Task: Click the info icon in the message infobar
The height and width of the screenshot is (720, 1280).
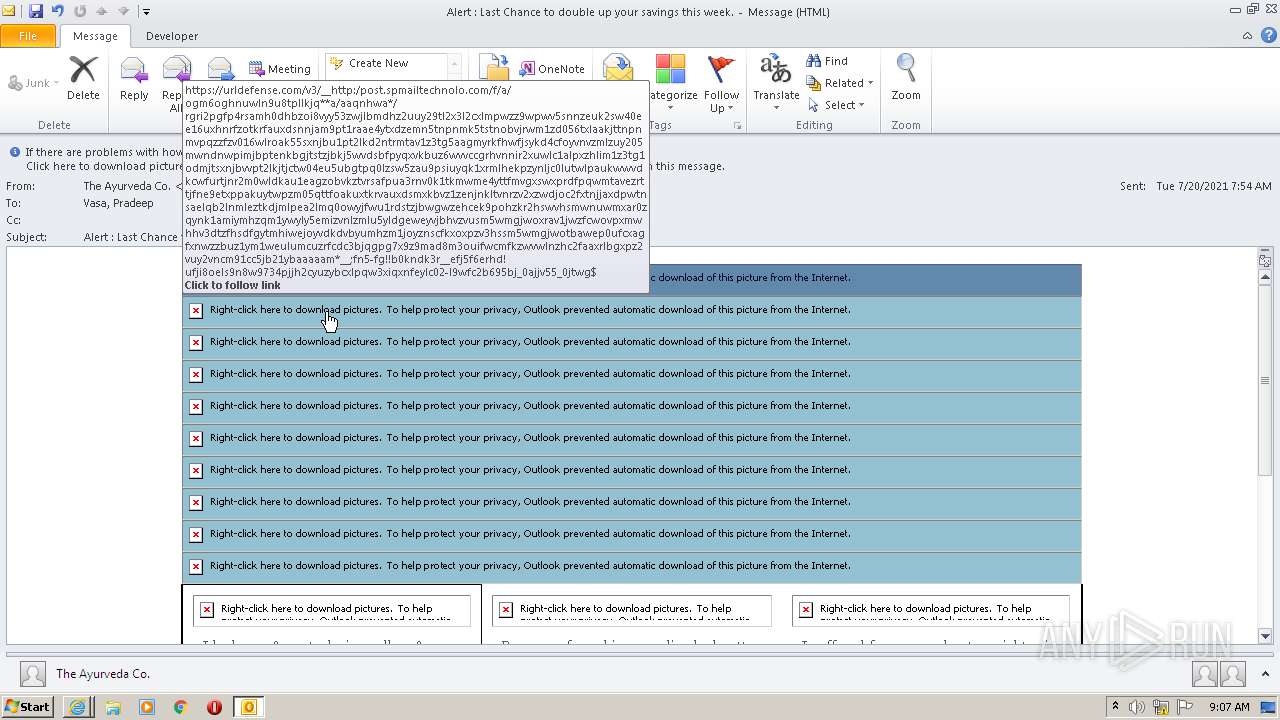Action: click(15, 153)
